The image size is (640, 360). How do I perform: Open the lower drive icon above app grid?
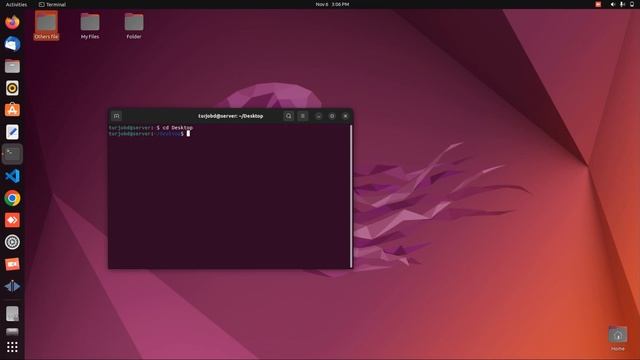pos(12,331)
